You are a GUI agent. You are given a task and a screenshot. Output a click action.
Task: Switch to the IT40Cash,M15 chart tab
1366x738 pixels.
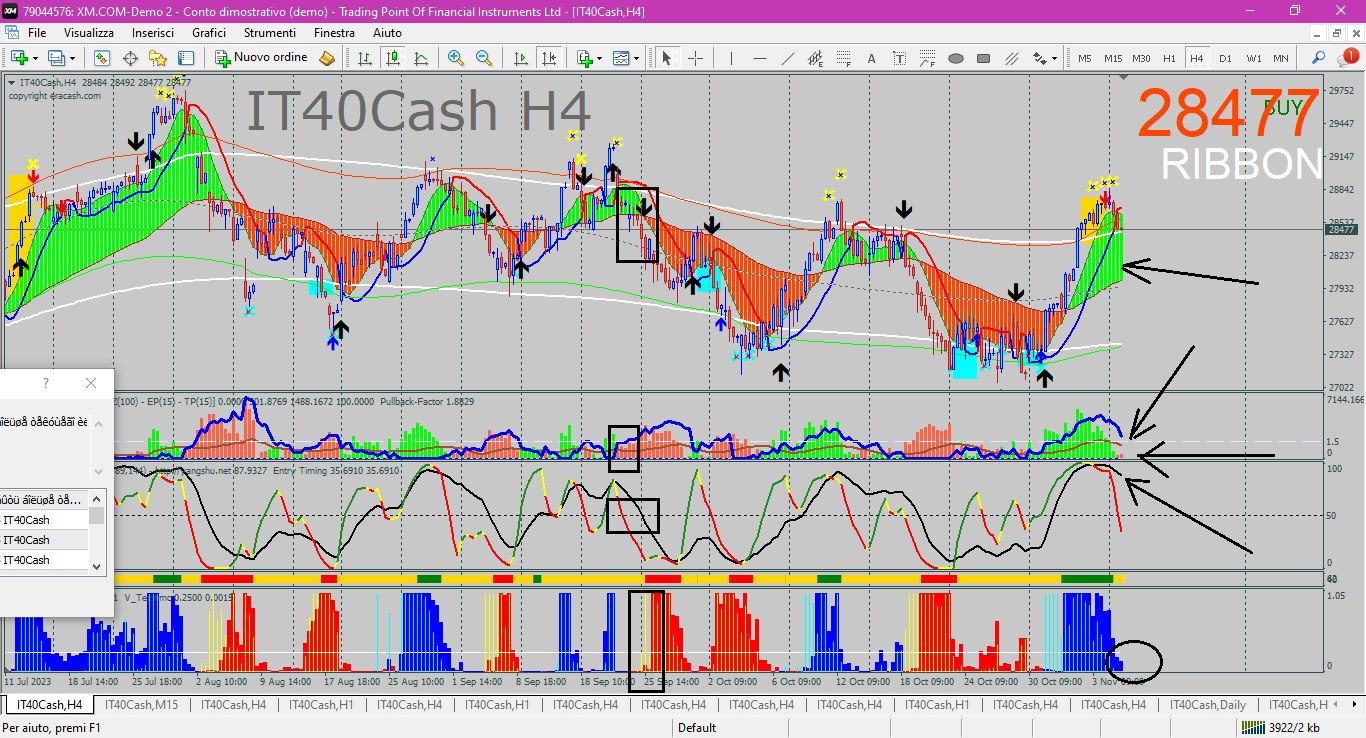coord(140,705)
